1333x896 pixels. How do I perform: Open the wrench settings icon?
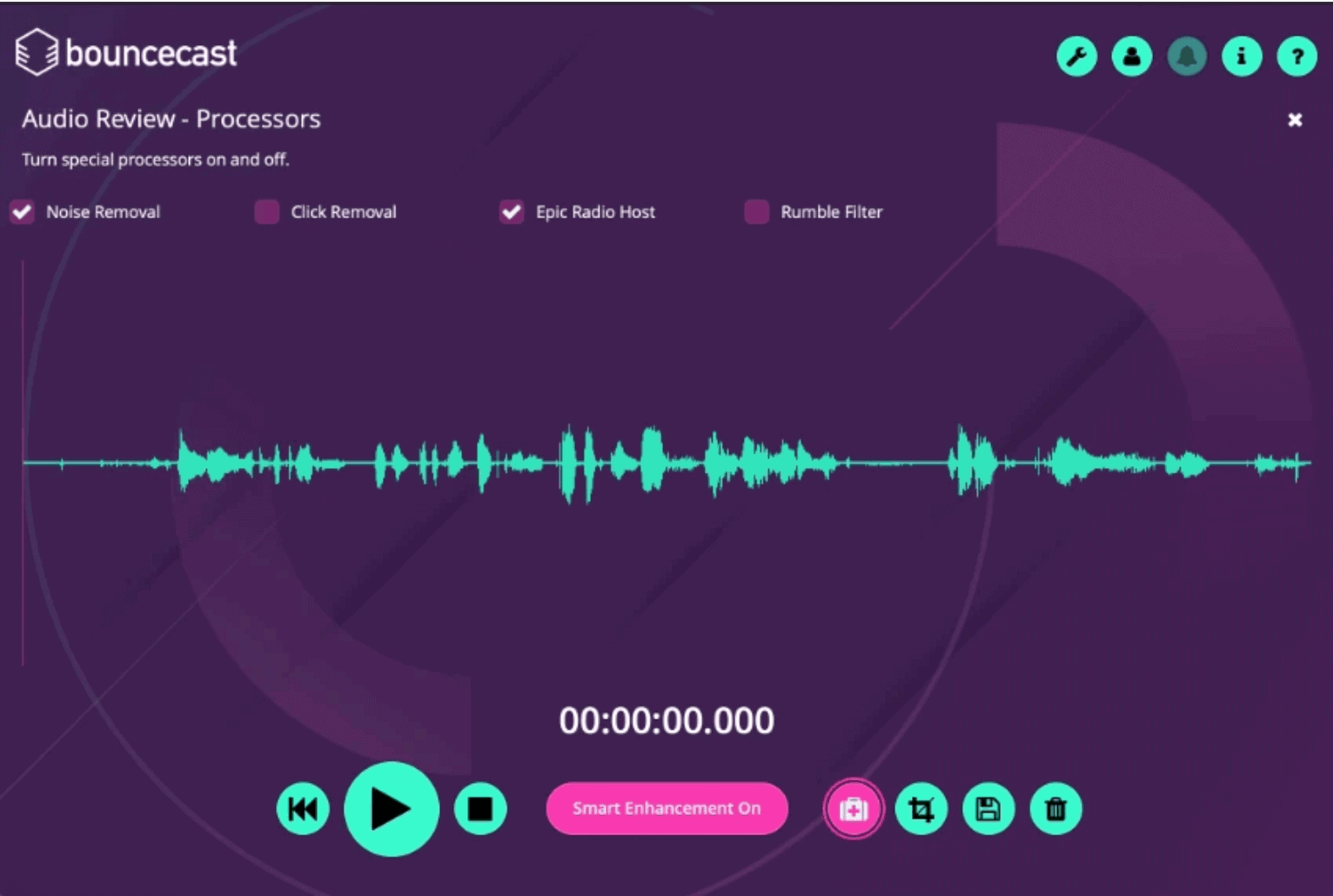click(x=1076, y=57)
